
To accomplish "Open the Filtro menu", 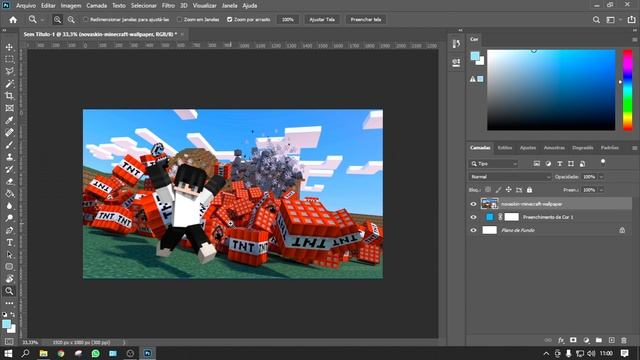I will pos(168,6).
